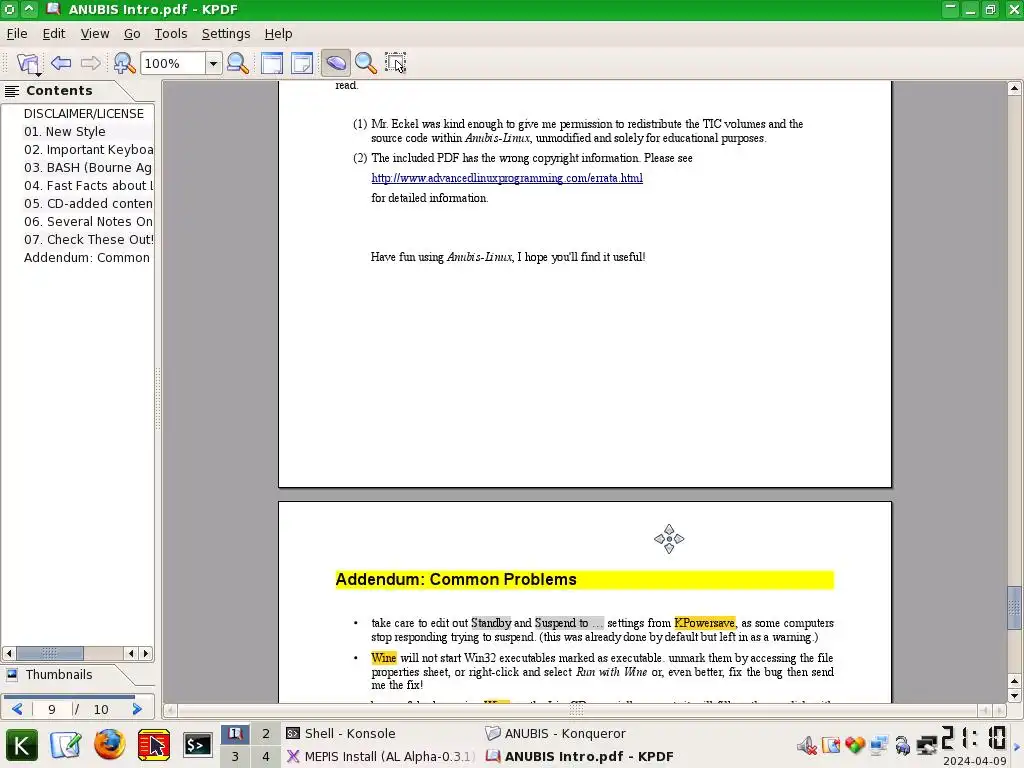Open the 100% zoom level dropdown
The image size is (1024, 768).
(213, 63)
